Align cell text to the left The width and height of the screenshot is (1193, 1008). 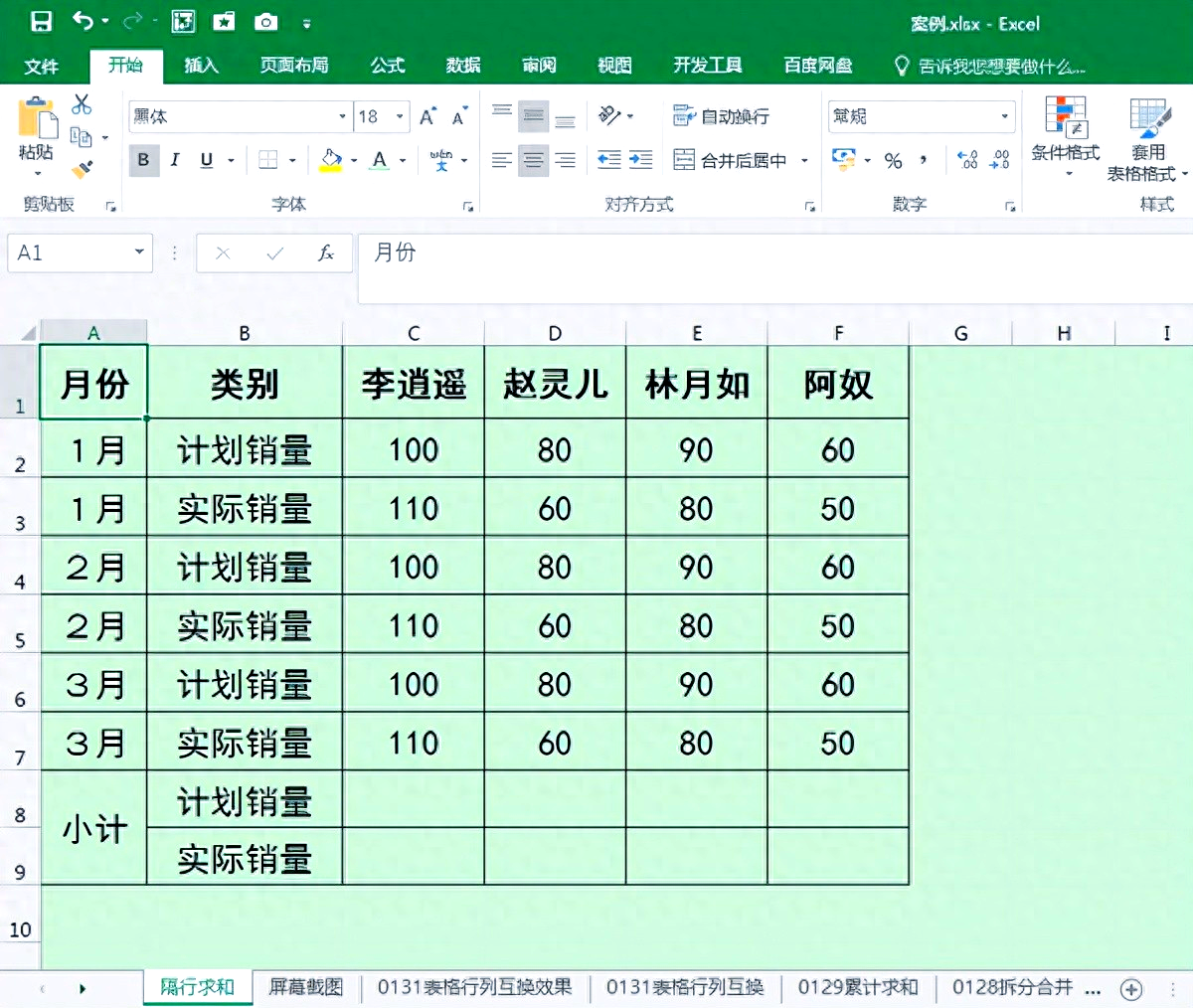coord(502,160)
